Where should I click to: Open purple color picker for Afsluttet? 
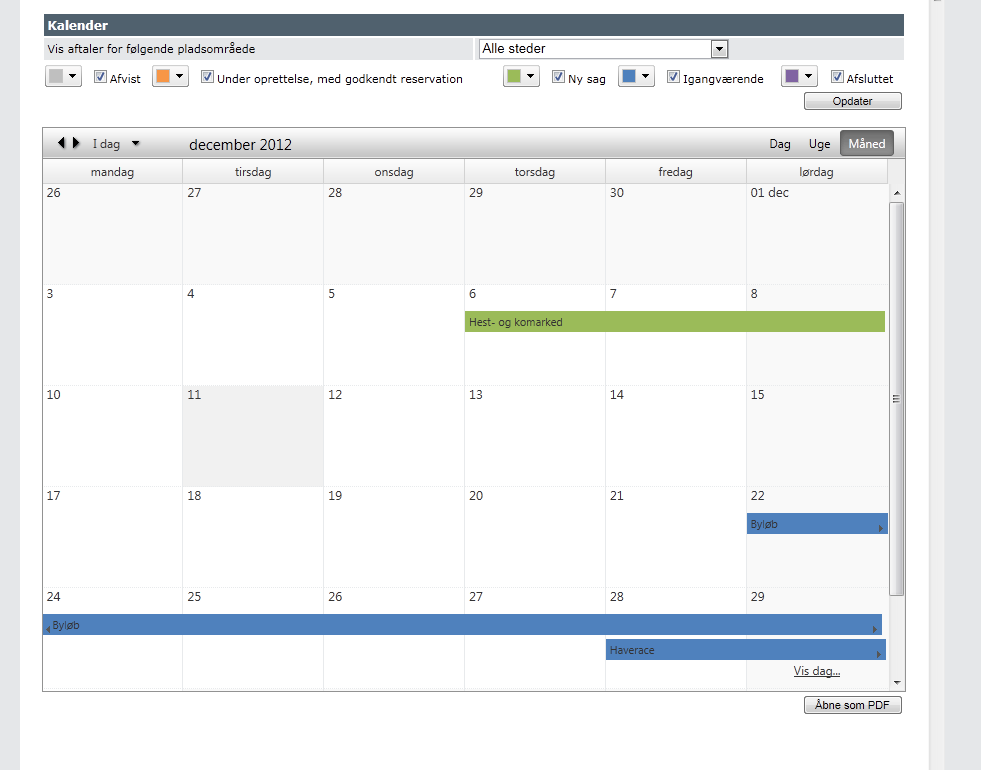(x=799, y=76)
